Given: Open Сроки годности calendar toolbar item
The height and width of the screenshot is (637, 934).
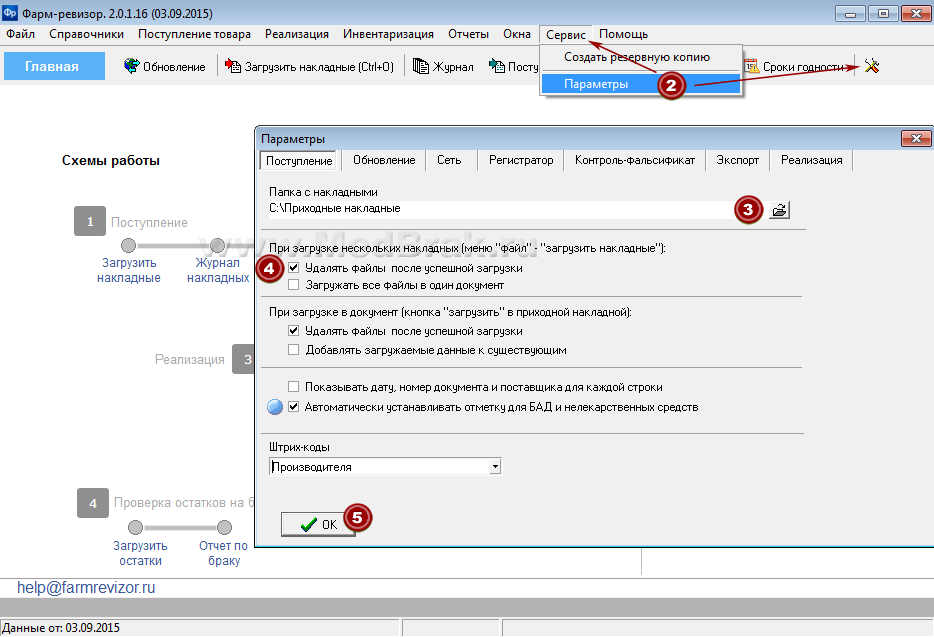Looking at the screenshot, I should coord(795,67).
